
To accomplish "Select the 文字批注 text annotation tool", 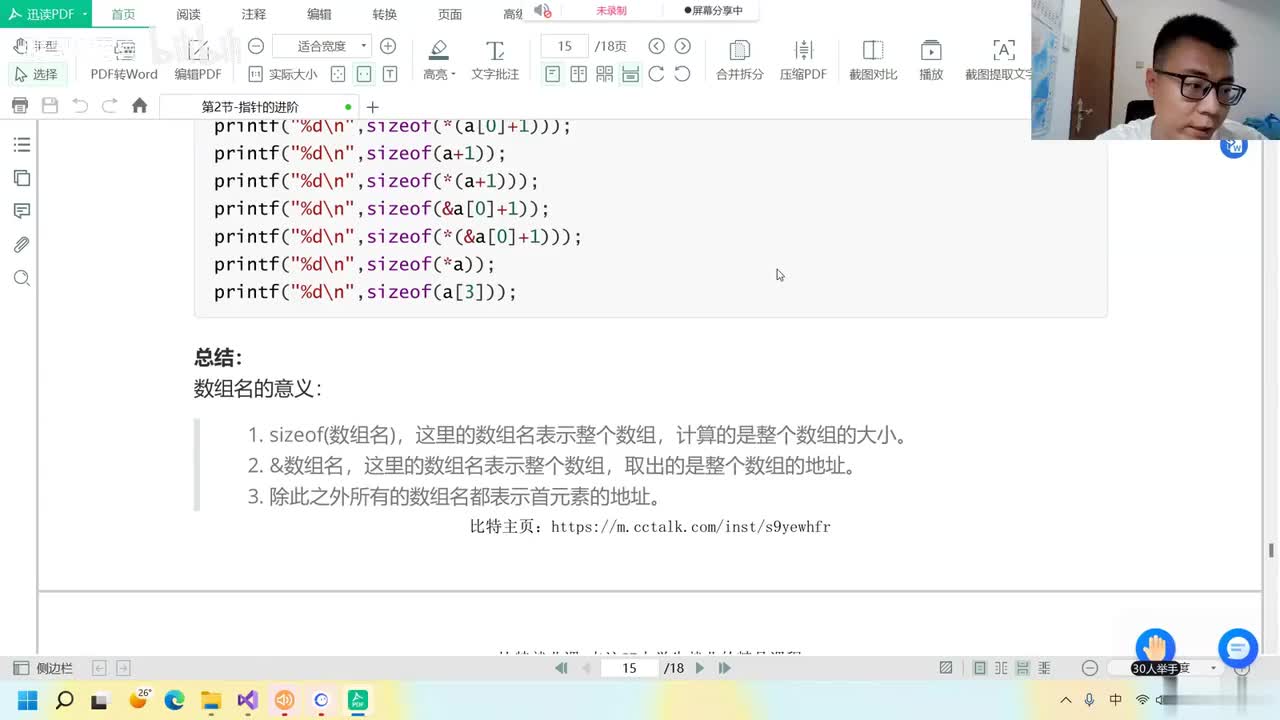I will tap(495, 60).
